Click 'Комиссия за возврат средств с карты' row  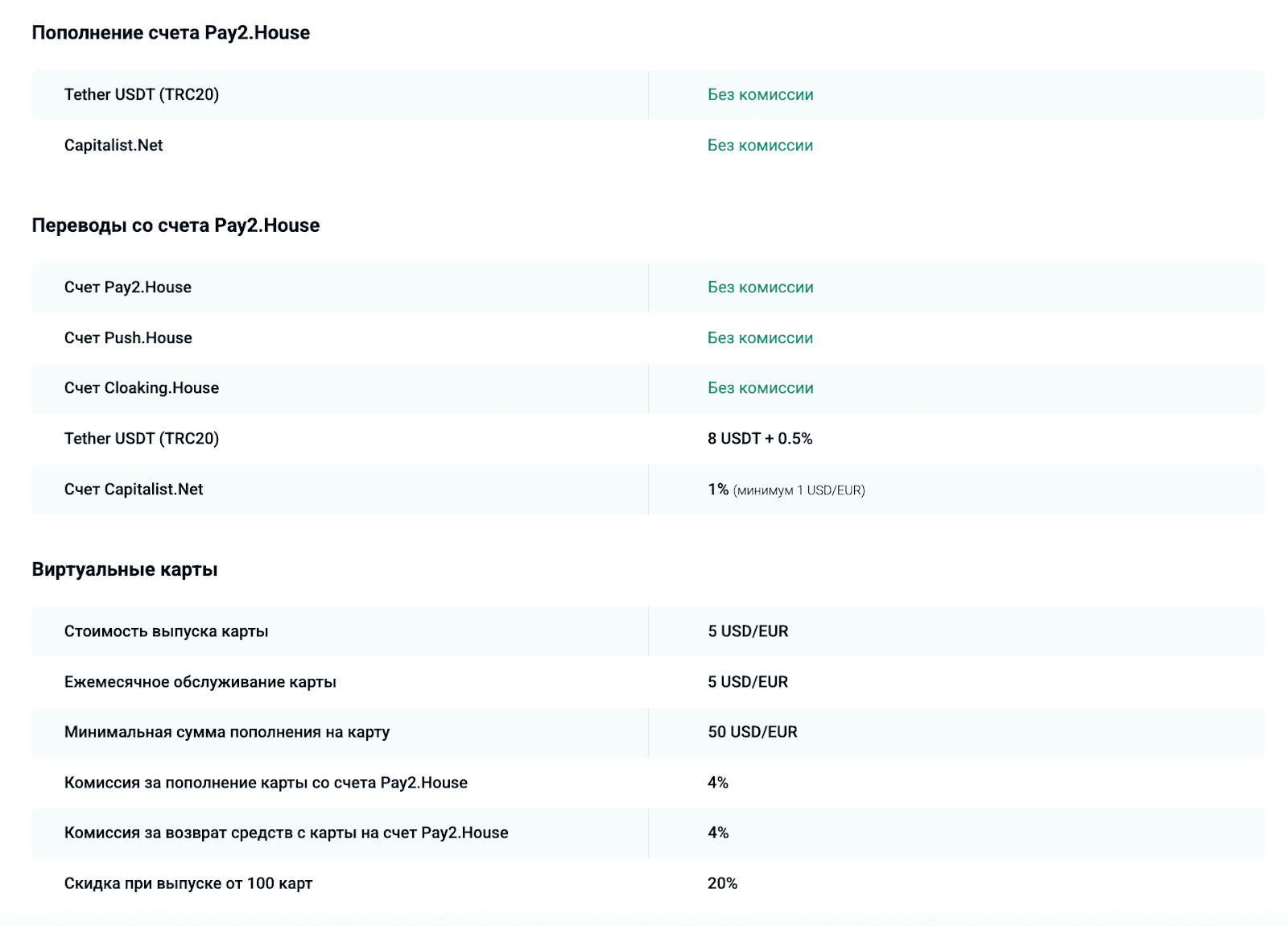[286, 833]
